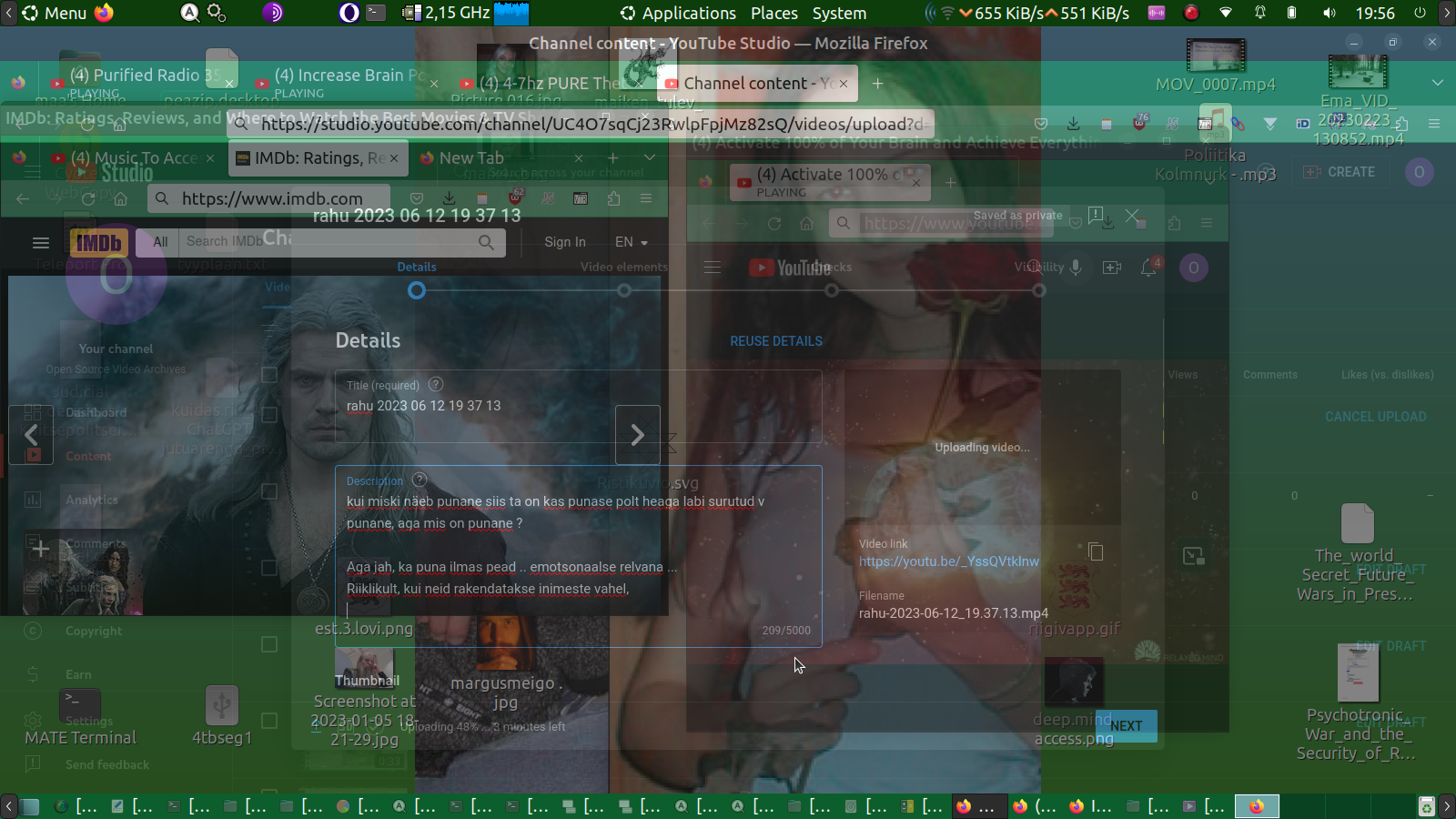The width and height of the screenshot is (1456, 819).
Task: Open the System menu
Action: tap(839, 13)
